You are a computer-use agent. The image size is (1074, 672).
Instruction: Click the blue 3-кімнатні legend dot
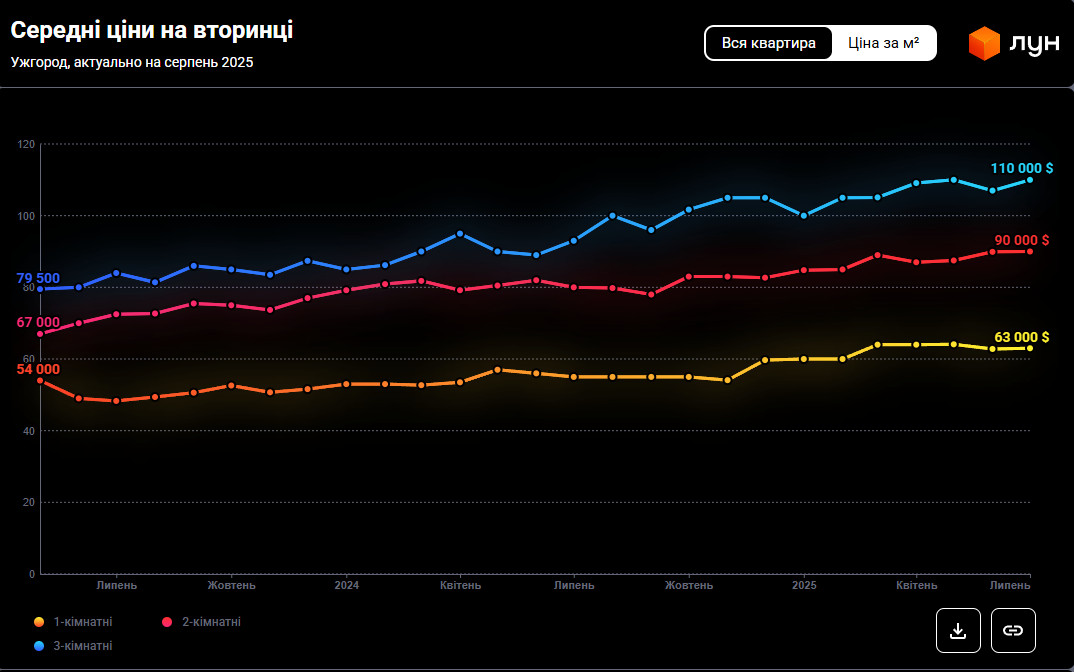pyautogui.click(x=39, y=646)
